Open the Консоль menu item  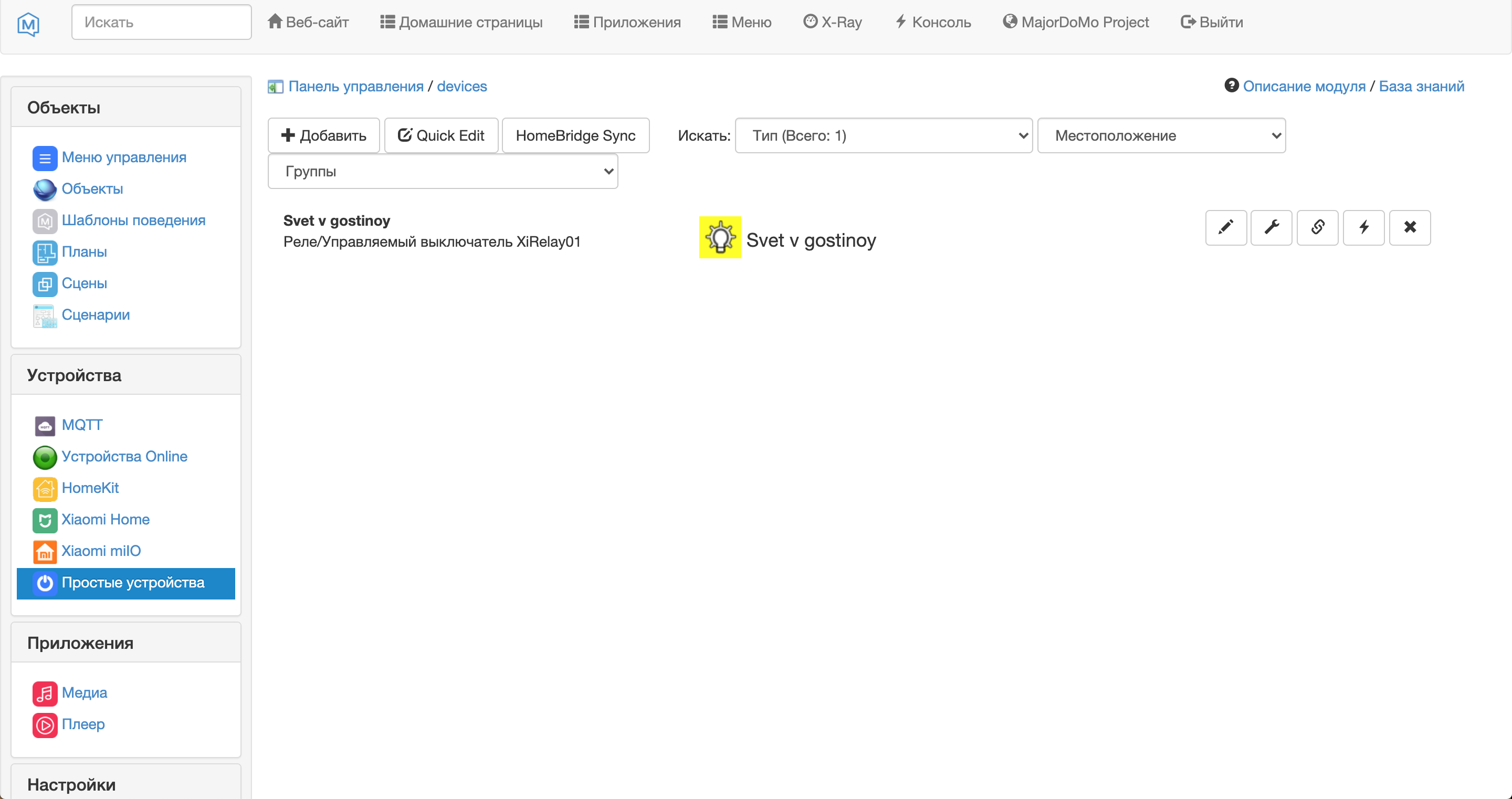coord(933,22)
